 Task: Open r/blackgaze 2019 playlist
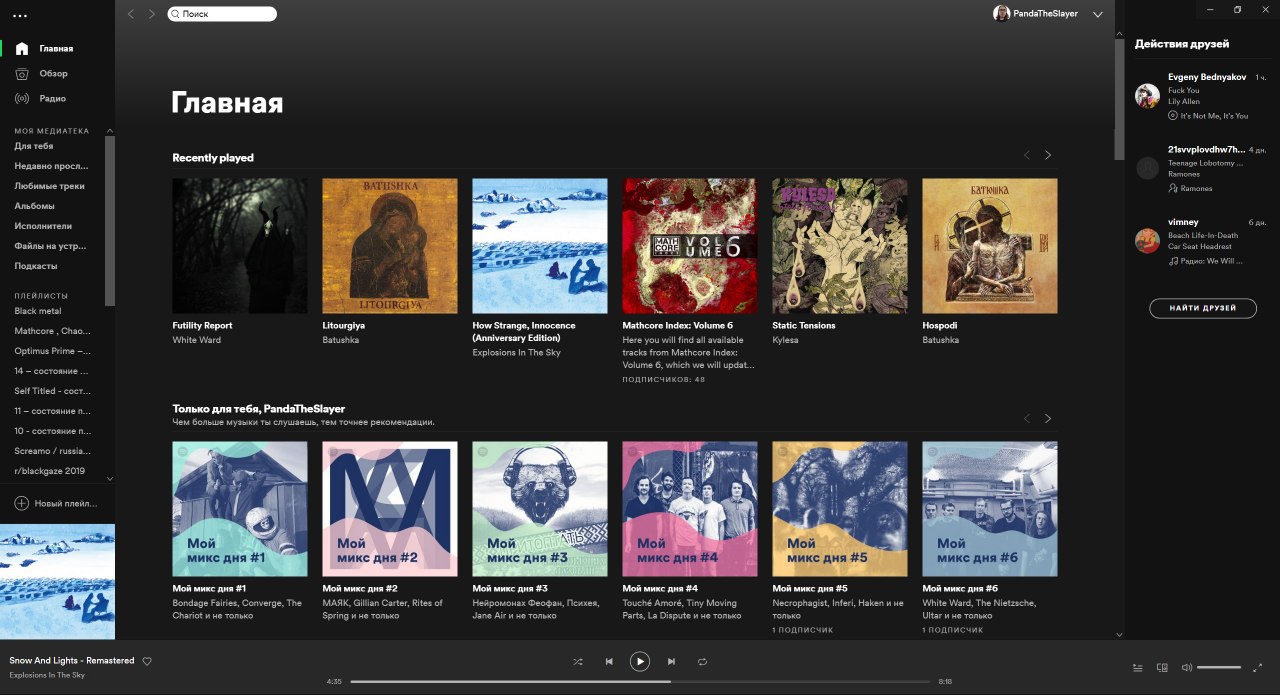click(50, 471)
